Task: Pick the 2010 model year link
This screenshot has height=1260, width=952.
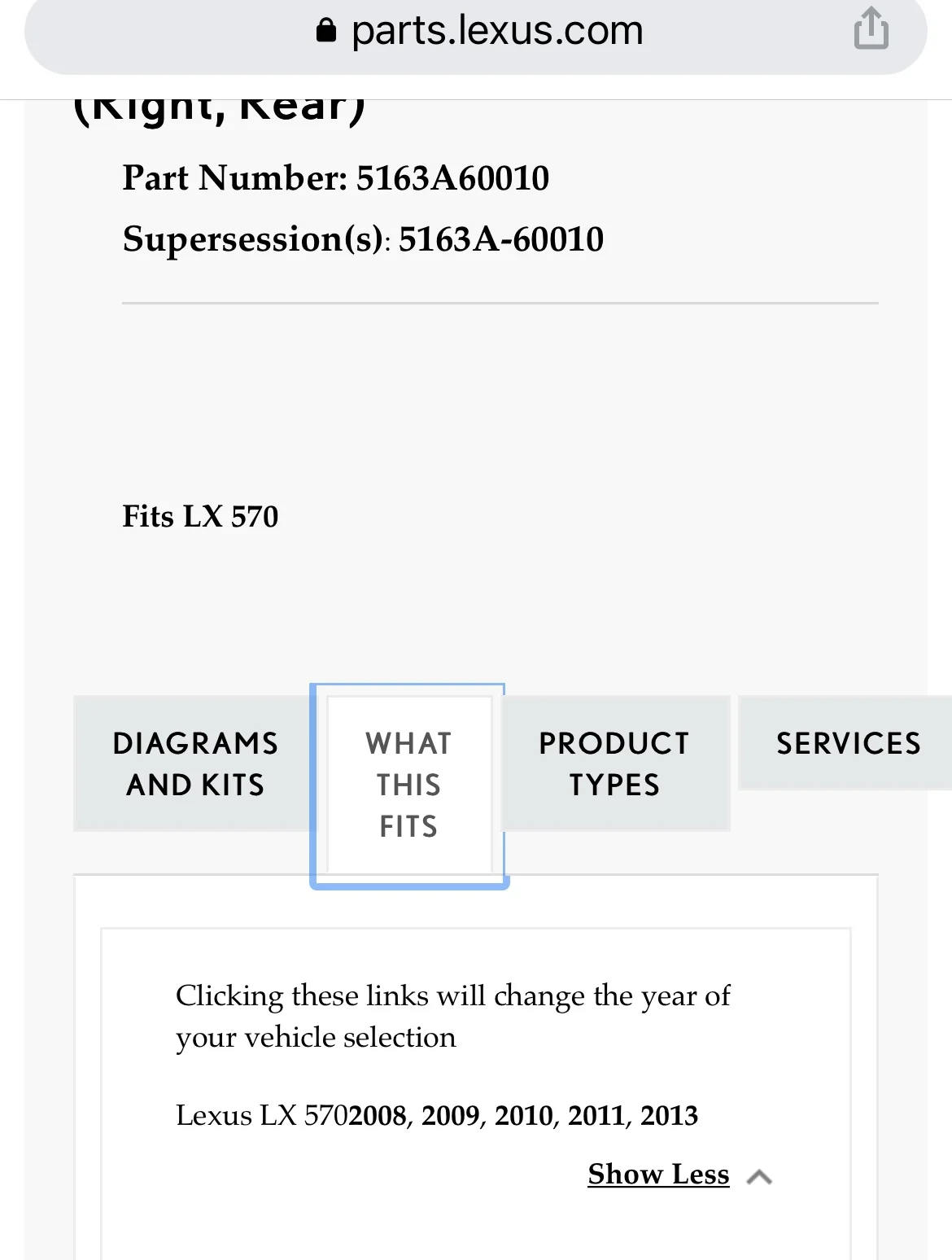Action: point(524,1115)
